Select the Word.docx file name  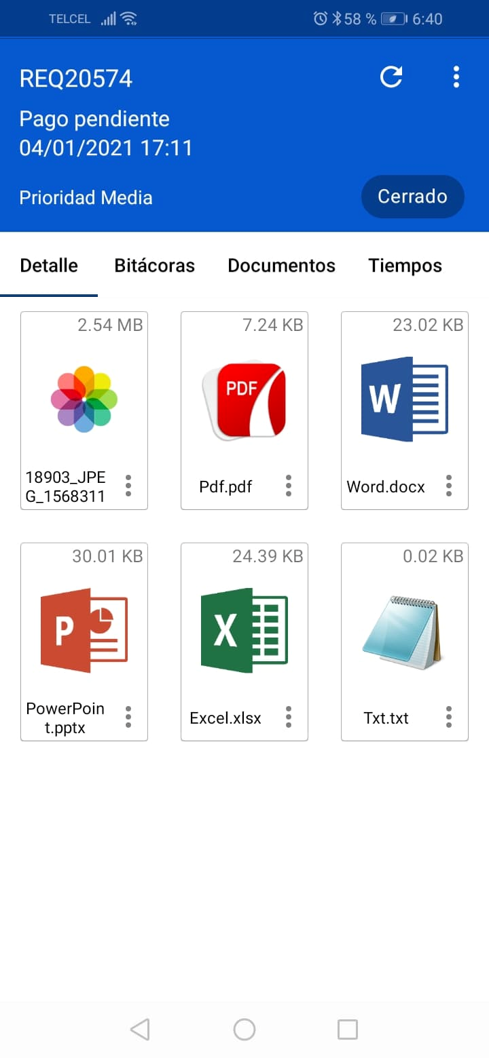(x=386, y=486)
